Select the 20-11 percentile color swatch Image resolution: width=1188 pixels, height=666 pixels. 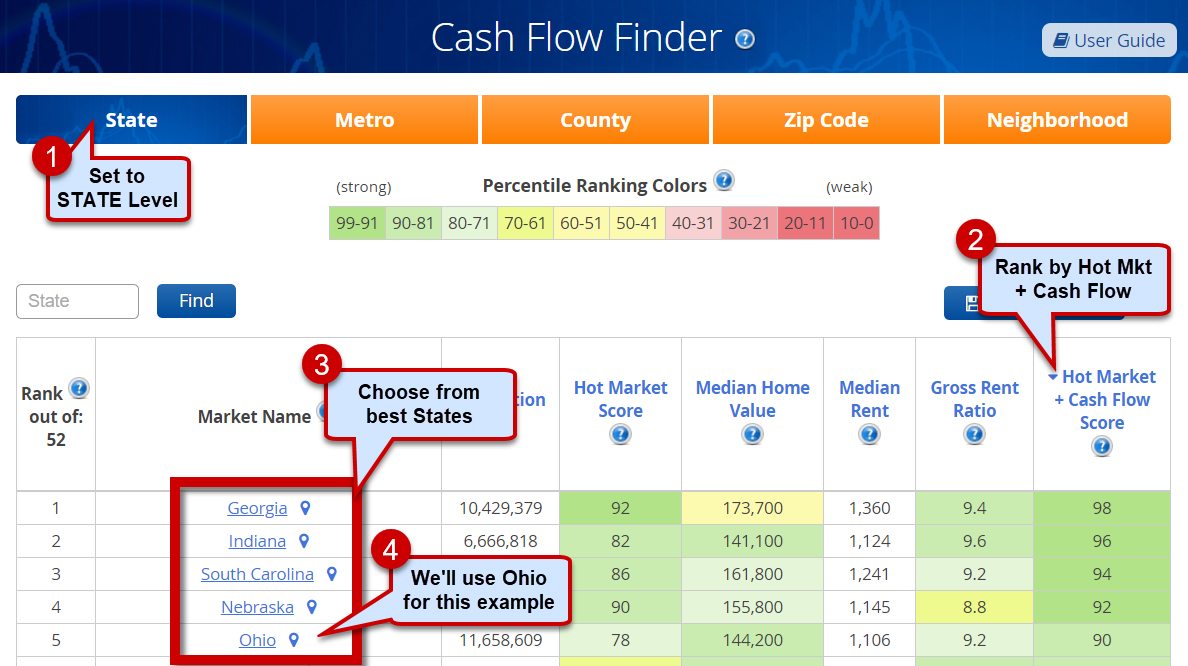click(x=805, y=223)
